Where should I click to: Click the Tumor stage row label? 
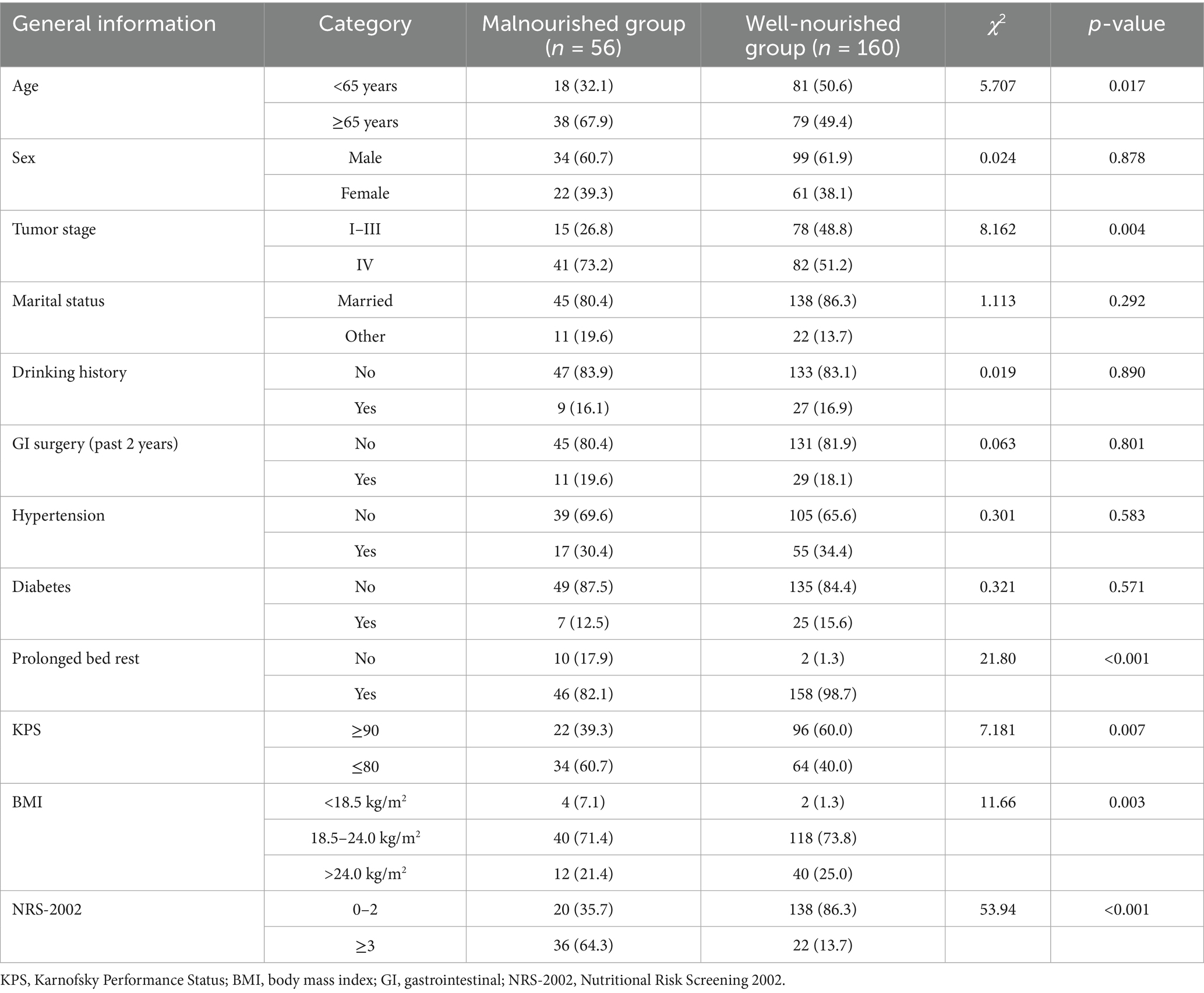tap(54, 230)
